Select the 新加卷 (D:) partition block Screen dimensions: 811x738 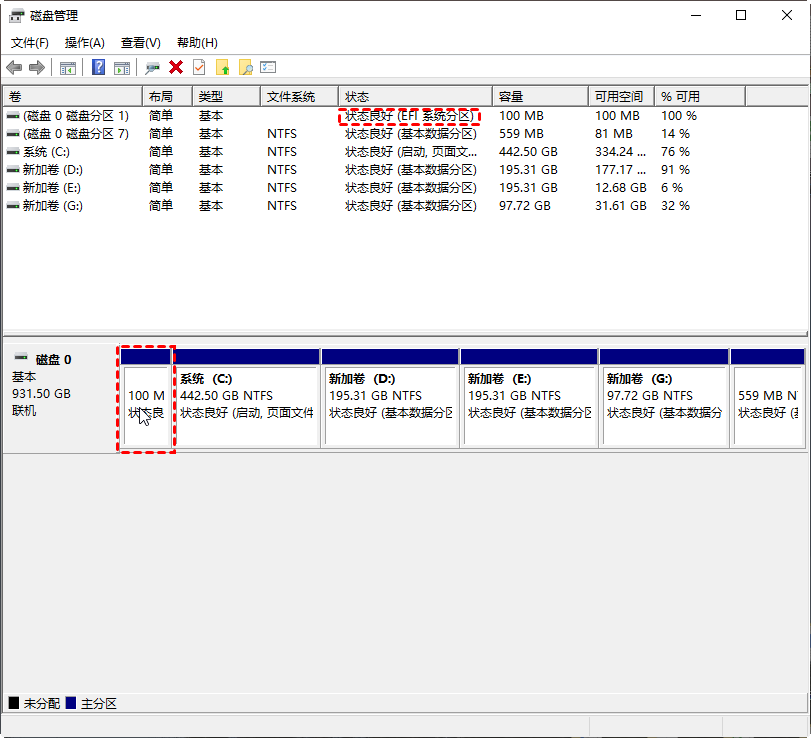click(391, 398)
